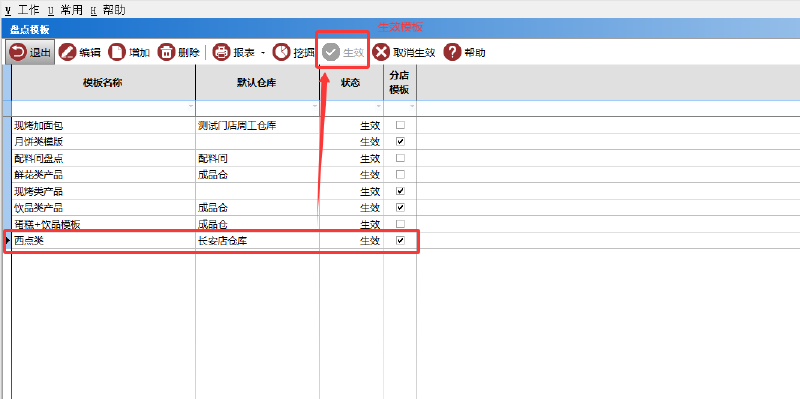Viewport: 800px width, 399px height.
Task: Open the 帮助 menu in the menu bar
Action: click(x=108, y=10)
